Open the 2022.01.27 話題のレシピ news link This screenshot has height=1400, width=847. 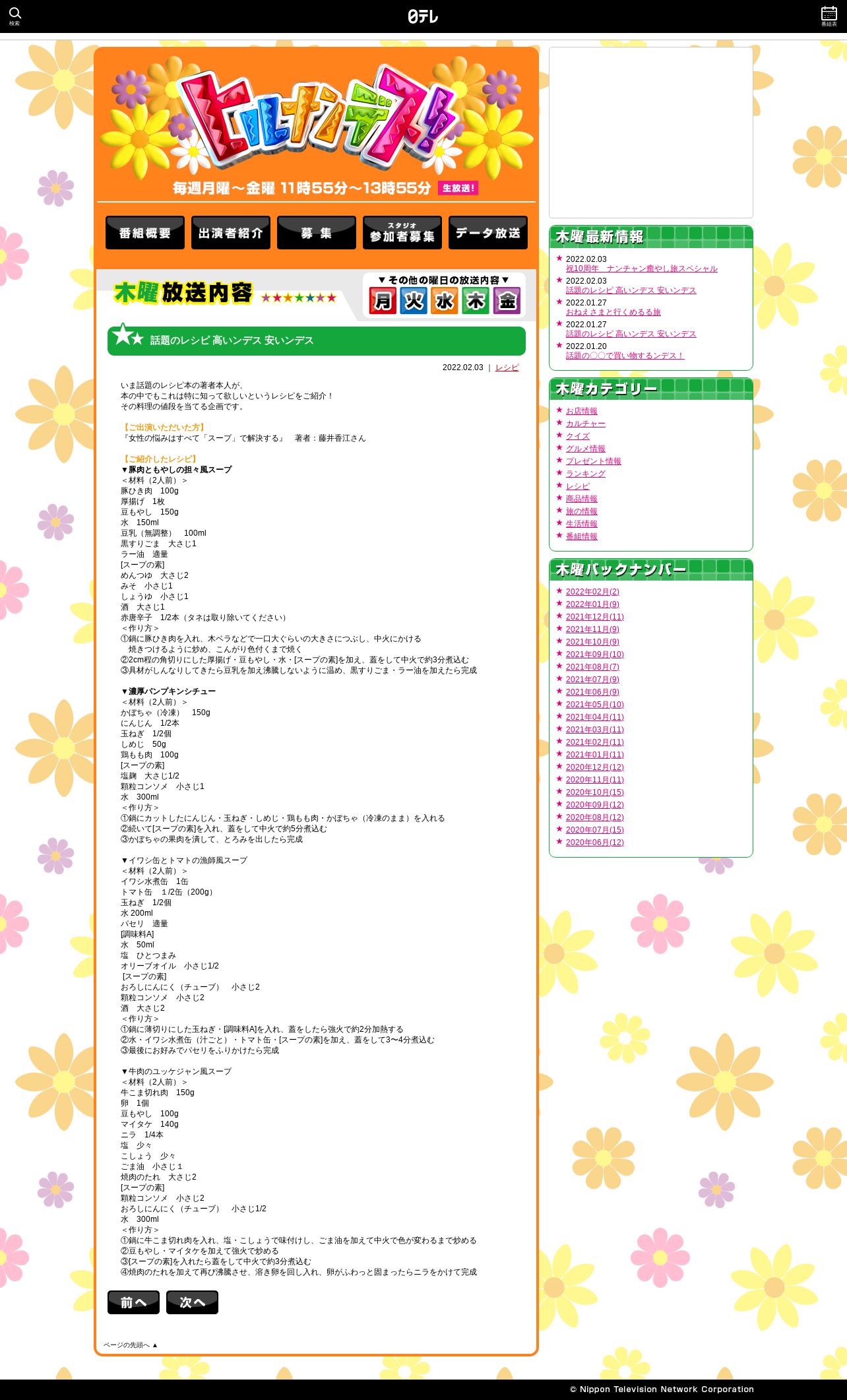pos(631,334)
